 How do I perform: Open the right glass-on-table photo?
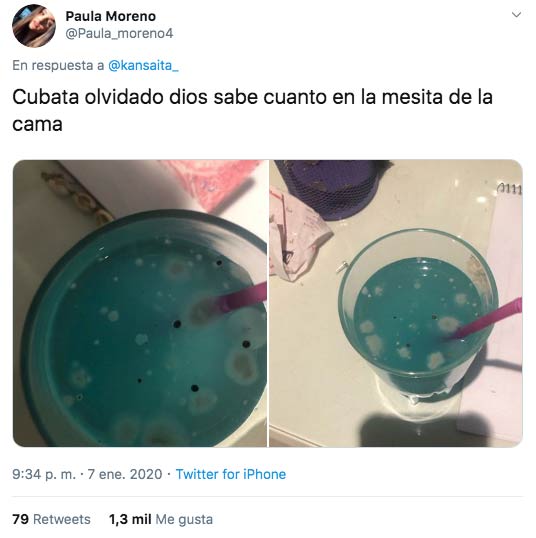[x=396, y=303]
